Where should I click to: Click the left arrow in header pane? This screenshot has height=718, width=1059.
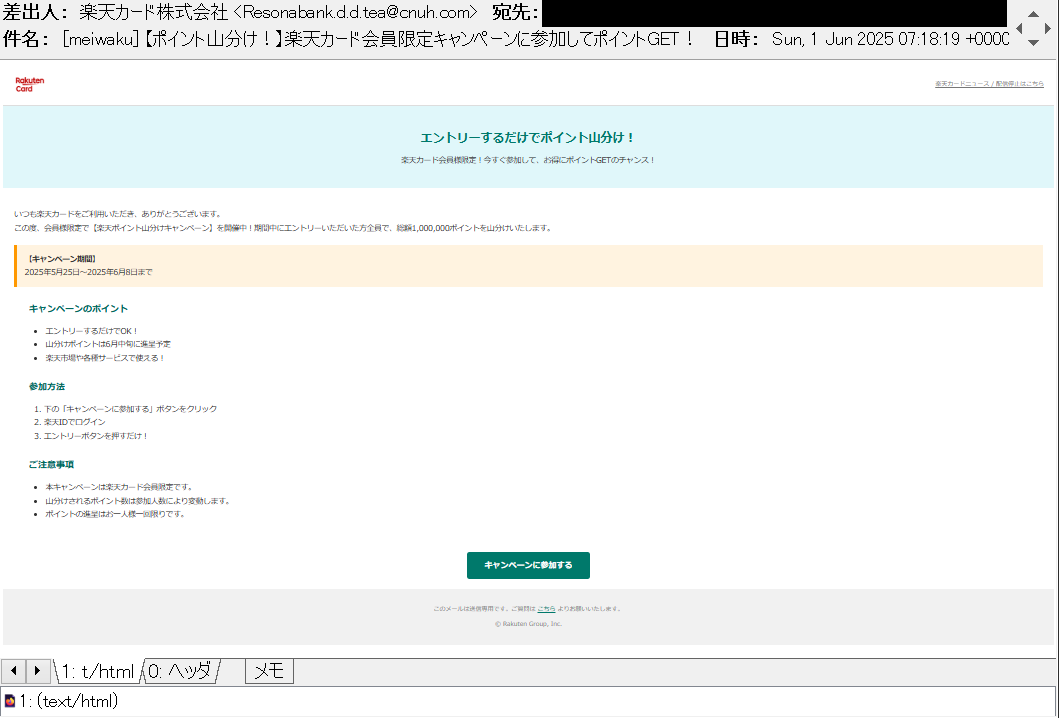(1020, 28)
